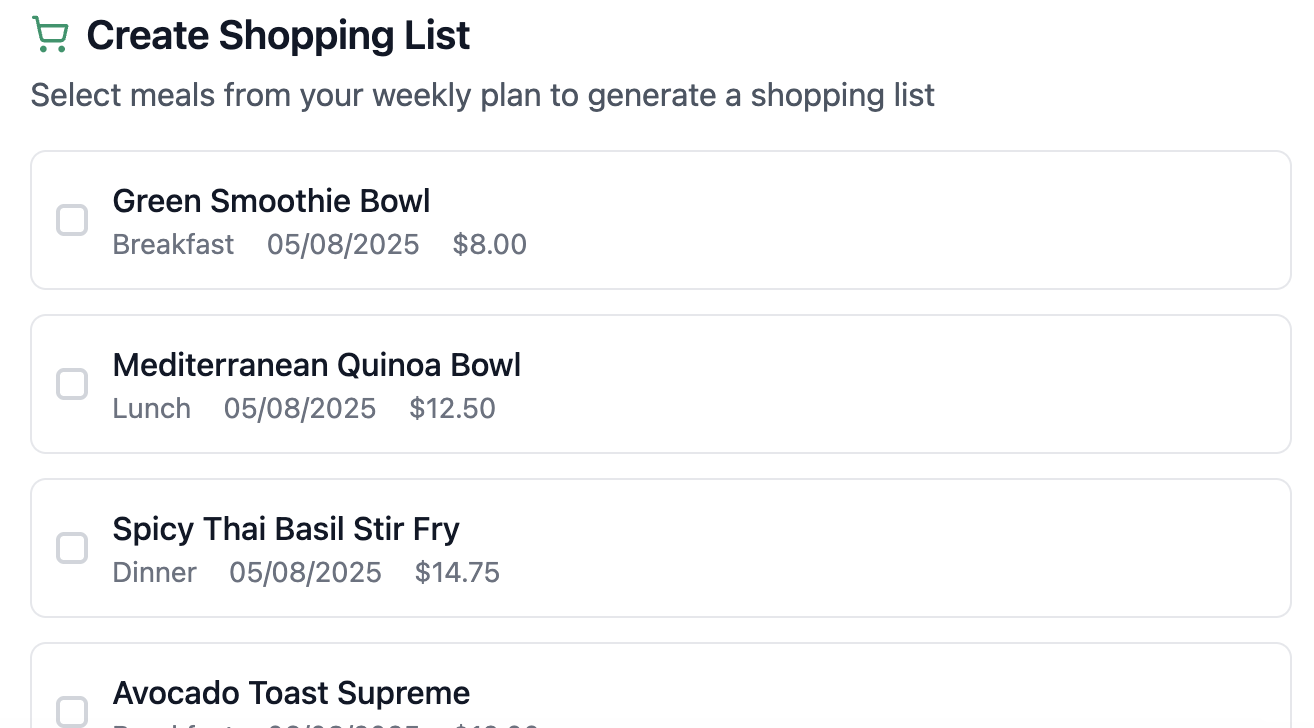Click the Dinner label under Spicy Thai Stir Fry
Image resolution: width=1314 pixels, height=728 pixels.
(155, 573)
